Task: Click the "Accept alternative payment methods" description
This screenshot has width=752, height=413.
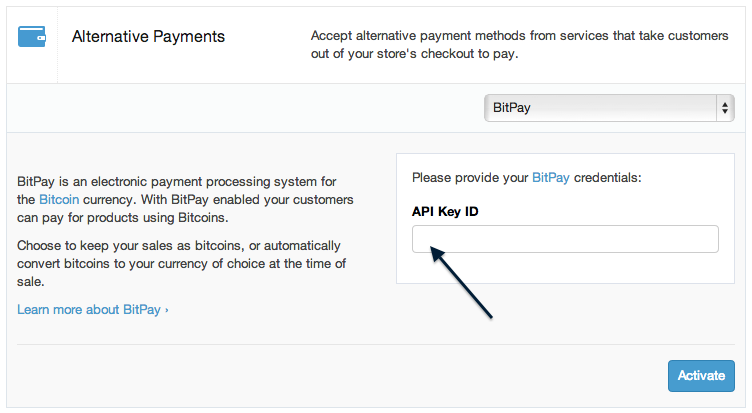Action: pos(519,45)
